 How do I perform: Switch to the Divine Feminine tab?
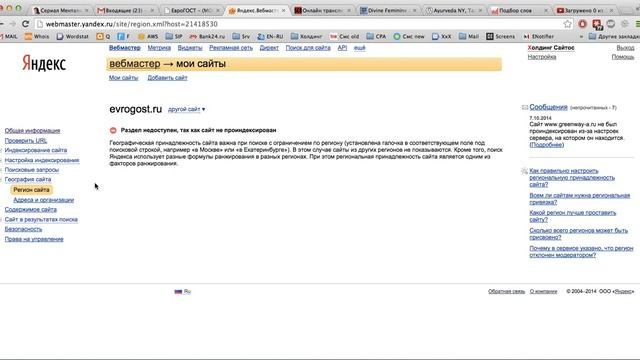tap(388, 10)
